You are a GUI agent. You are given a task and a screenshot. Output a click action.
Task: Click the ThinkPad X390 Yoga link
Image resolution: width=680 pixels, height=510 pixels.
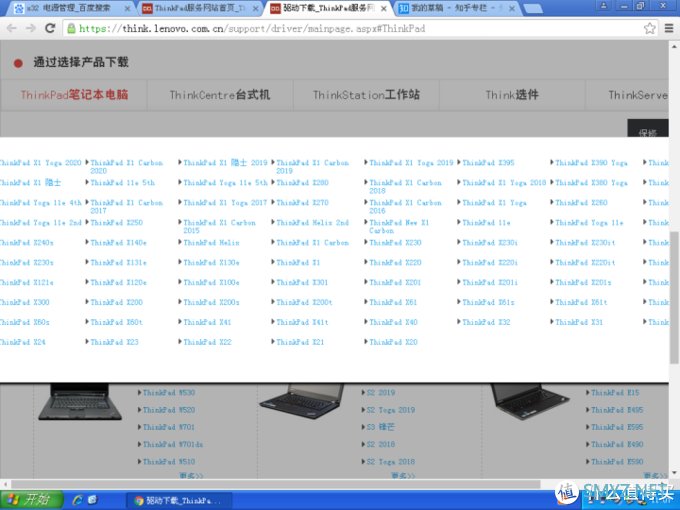click(x=591, y=163)
